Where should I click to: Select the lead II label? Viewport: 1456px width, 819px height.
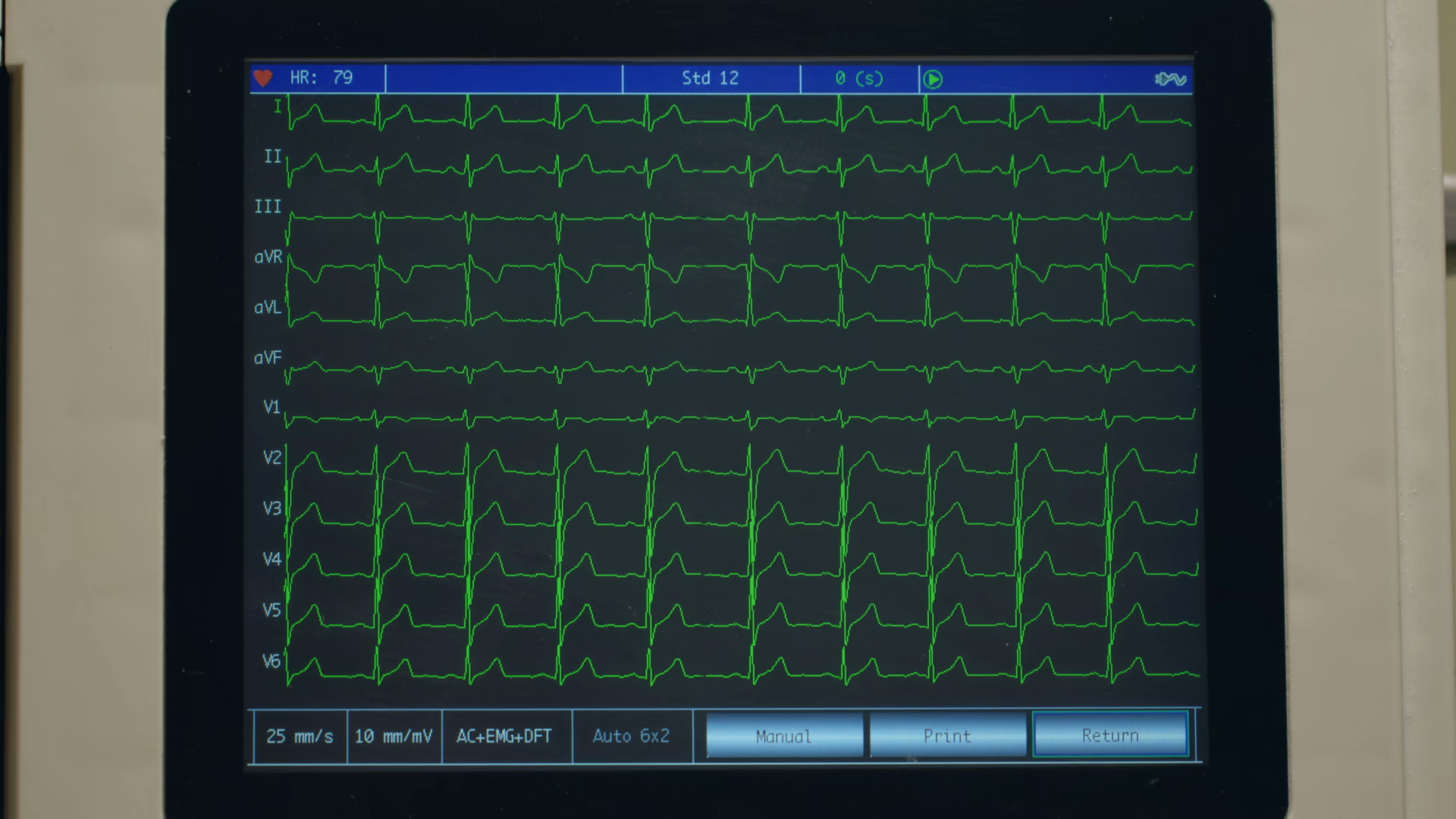tap(272, 157)
